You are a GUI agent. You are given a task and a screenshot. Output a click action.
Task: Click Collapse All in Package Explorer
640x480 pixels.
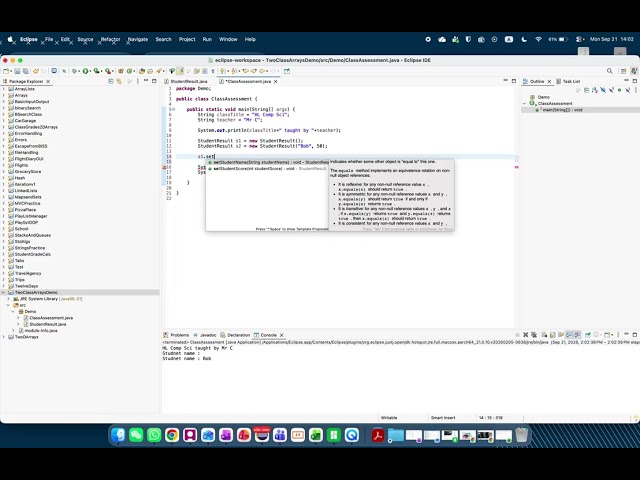click(x=111, y=81)
